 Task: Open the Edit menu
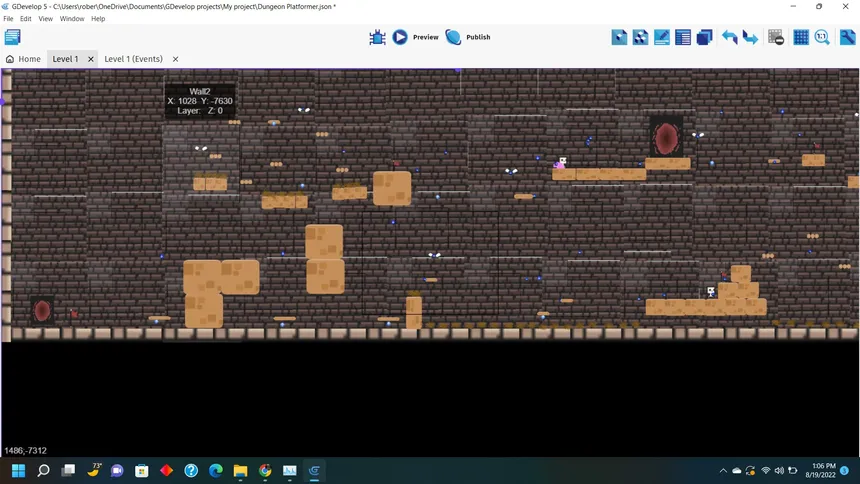click(x=26, y=19)
